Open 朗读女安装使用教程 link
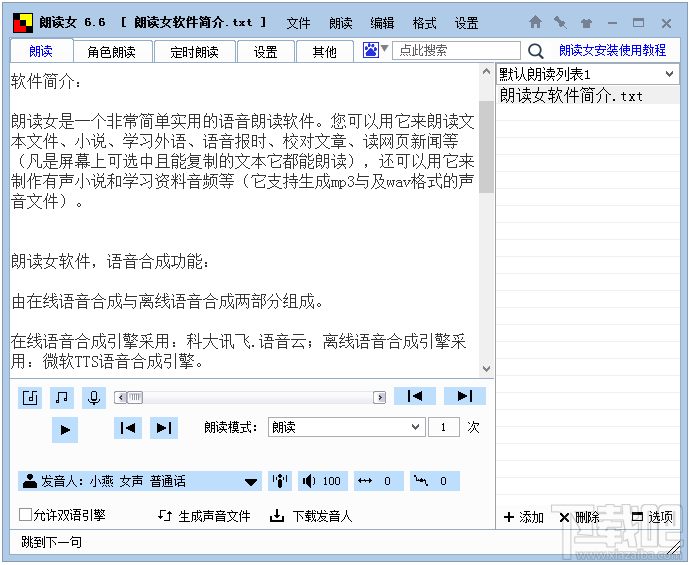 [612, 50]
